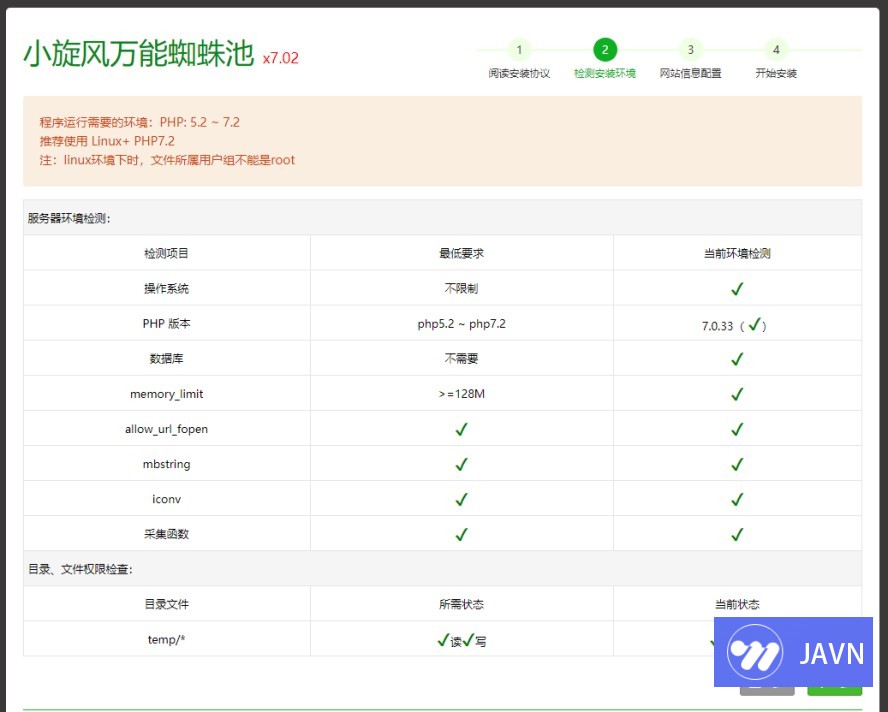
Task: Click the 操作系统 row label
Action: point(166,289)
